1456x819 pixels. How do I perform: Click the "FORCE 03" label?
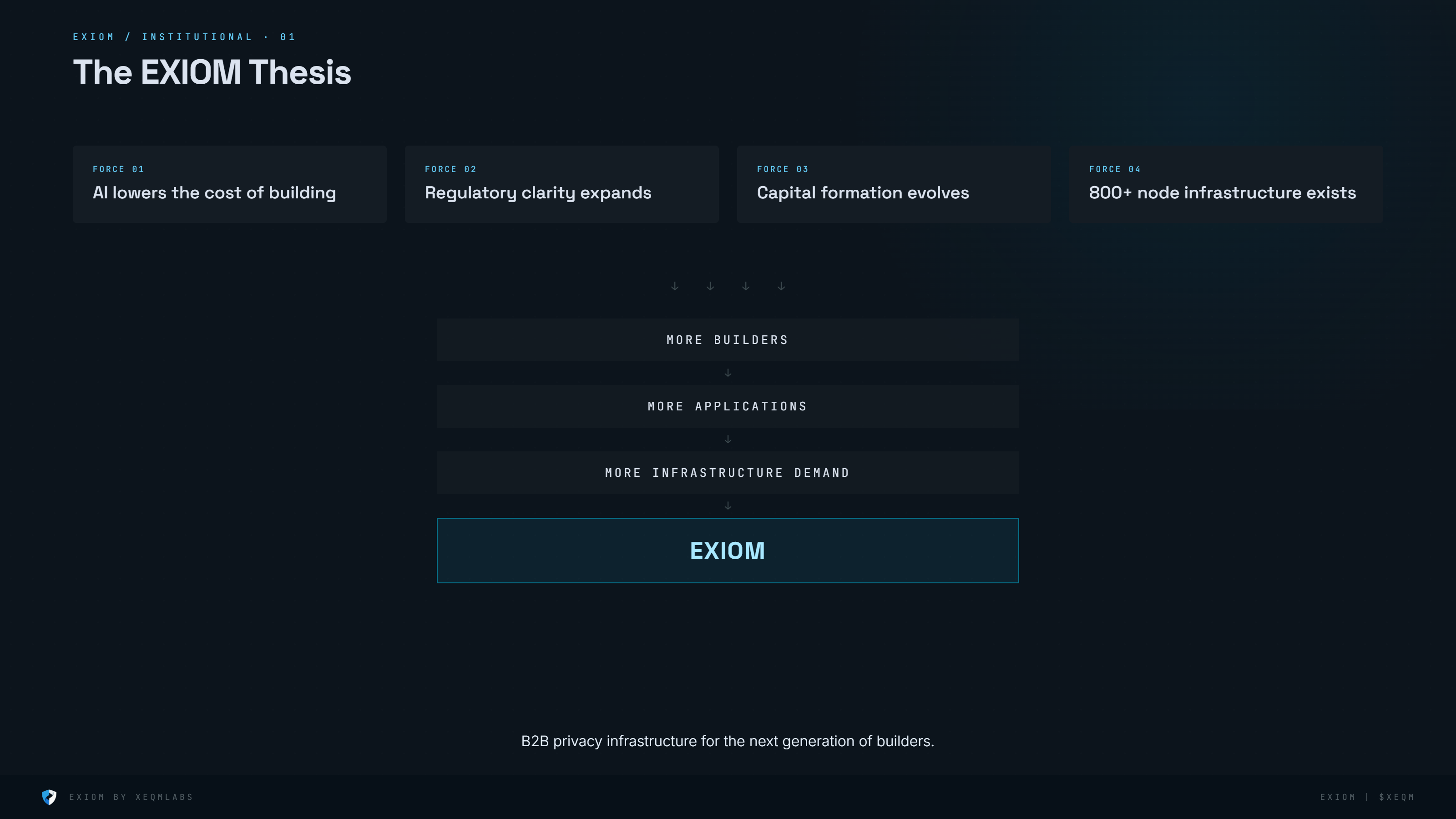783,169
